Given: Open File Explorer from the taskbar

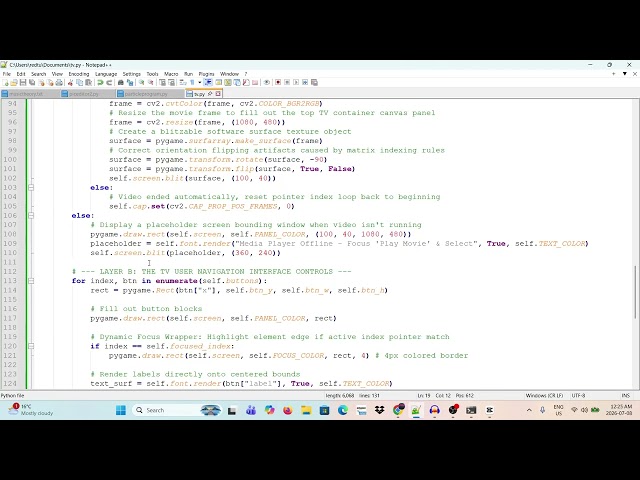Looking at the screenshot, I should (306, 410).
